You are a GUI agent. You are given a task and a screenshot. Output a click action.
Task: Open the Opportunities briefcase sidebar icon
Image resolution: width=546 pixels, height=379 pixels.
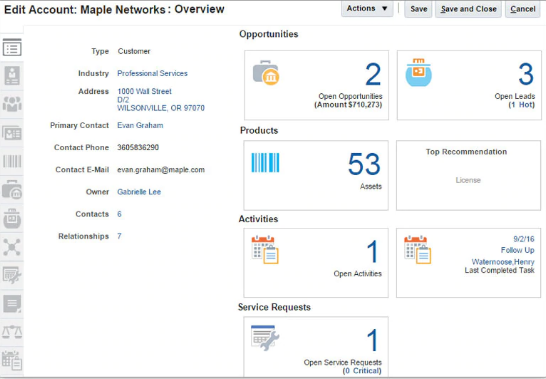[12, 190]
